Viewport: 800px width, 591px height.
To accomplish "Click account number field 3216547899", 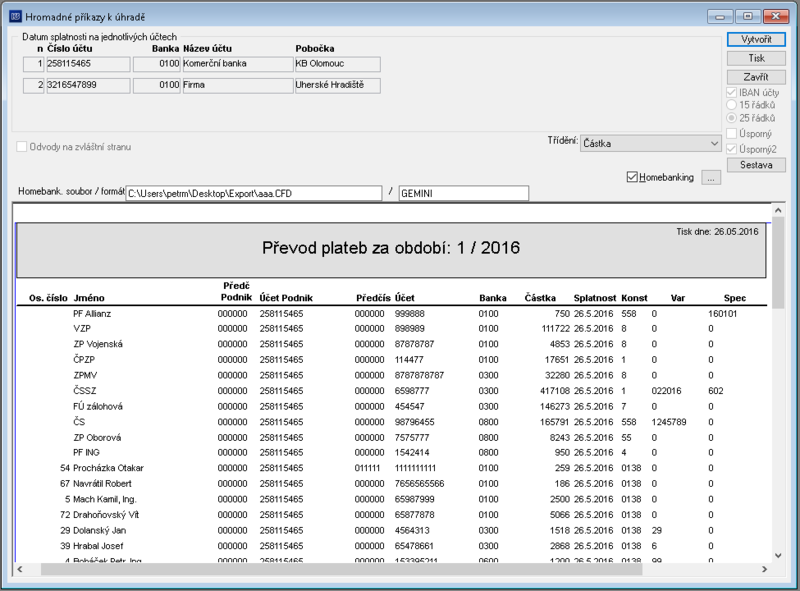I will coord(88,85).
